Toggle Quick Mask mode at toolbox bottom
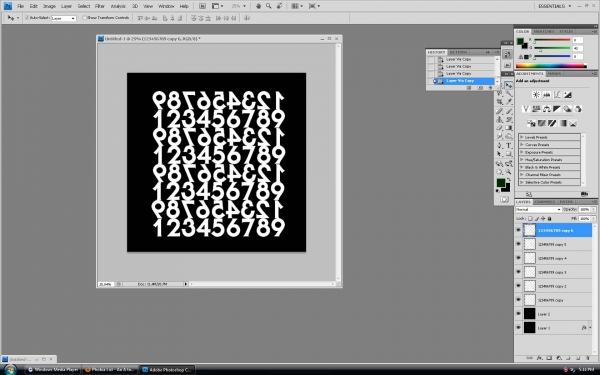Image resolution: width=600 pixels, height=375 pixels. point(504,199)
